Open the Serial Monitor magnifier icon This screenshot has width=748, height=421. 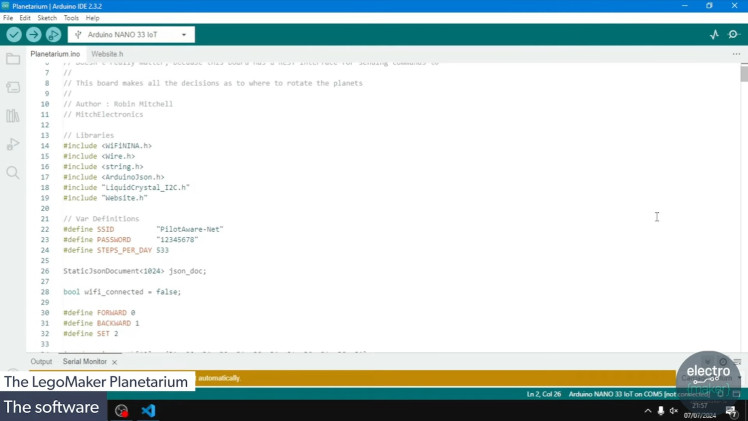point(734,34)
